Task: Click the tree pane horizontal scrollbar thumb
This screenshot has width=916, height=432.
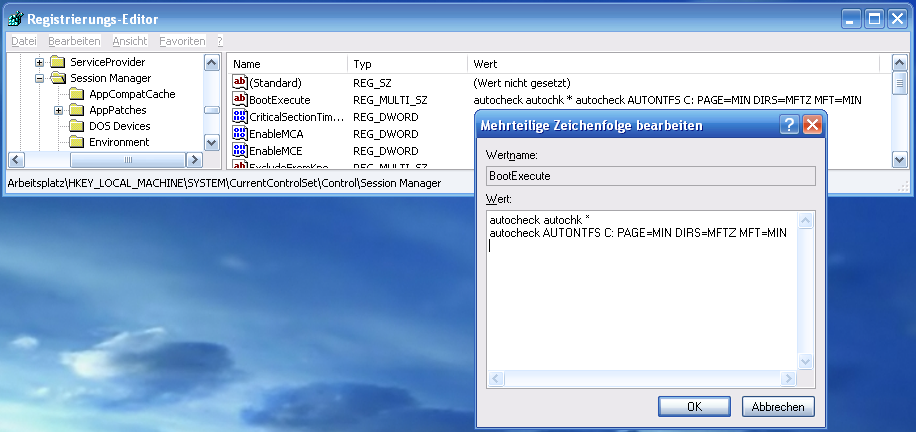Action: pos(128,160)
